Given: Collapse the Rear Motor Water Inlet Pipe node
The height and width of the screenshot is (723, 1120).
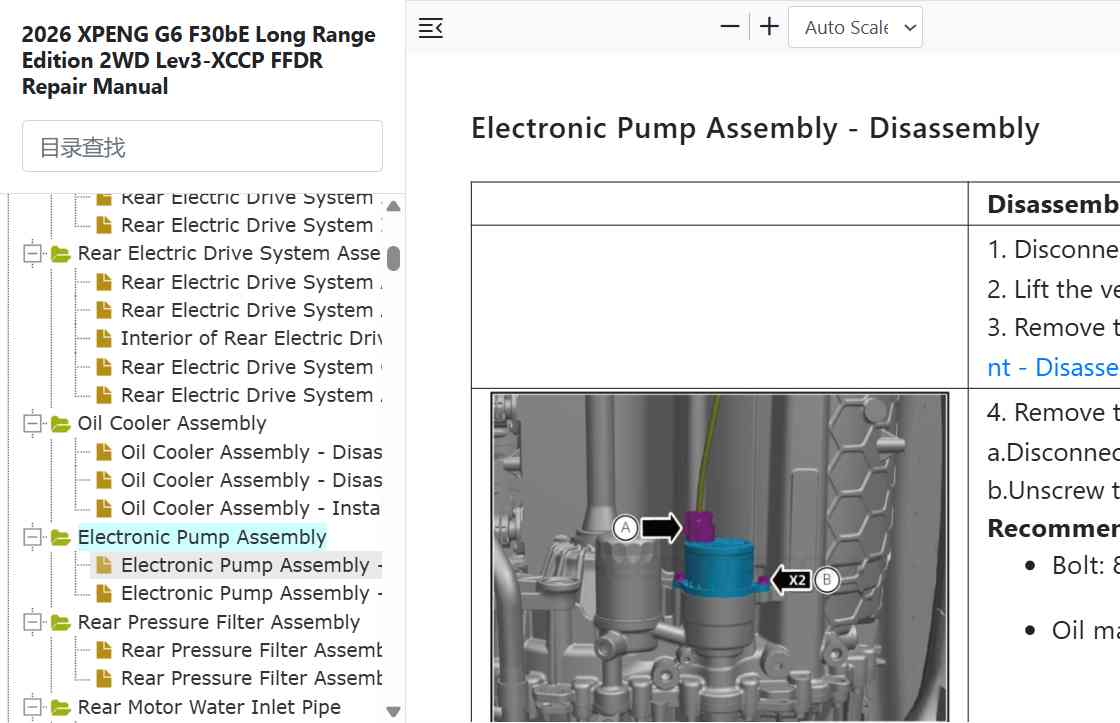Looking at the screenshot, I should tap(32, 707).
